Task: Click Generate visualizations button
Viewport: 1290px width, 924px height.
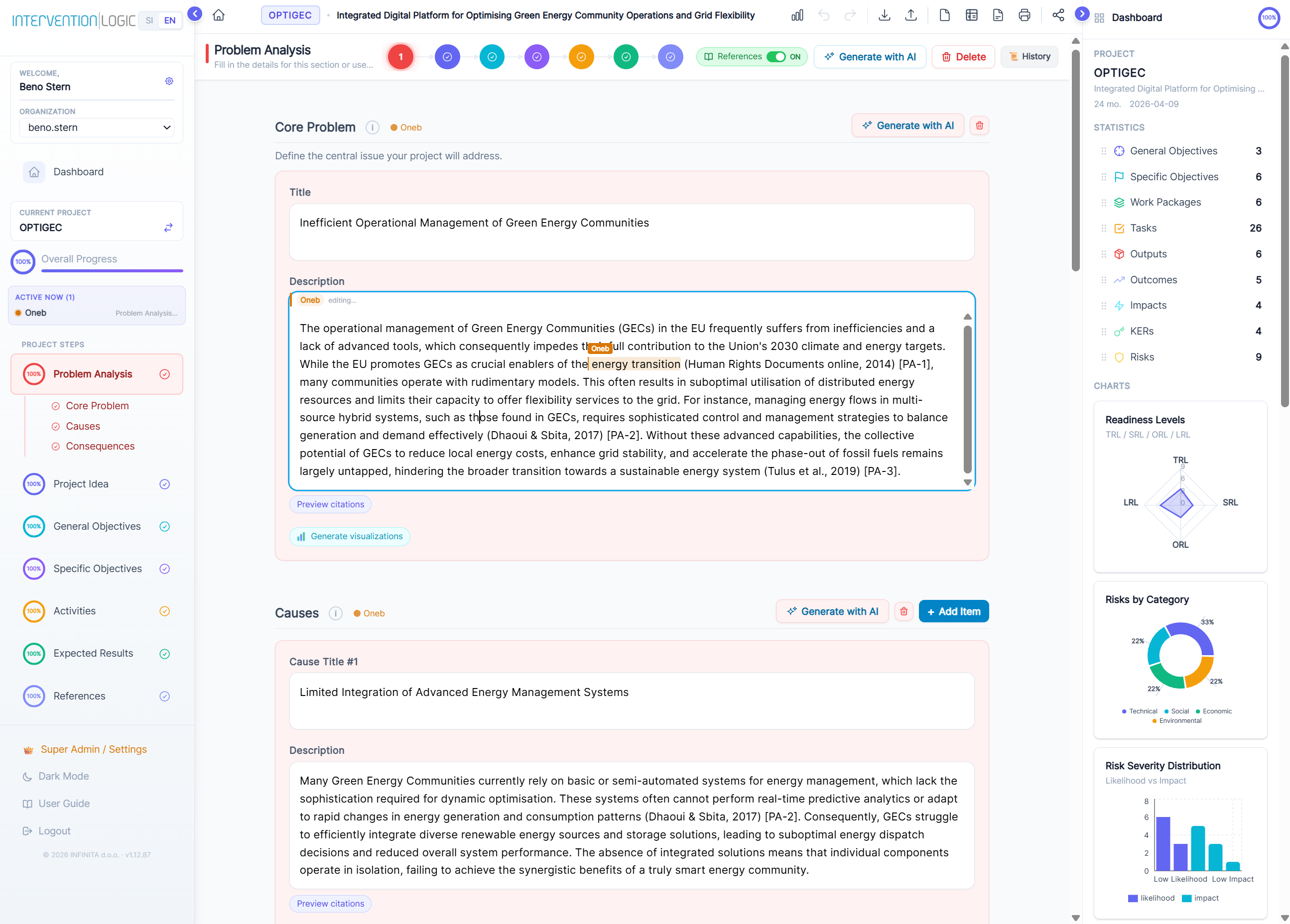Action: [350, 536]
